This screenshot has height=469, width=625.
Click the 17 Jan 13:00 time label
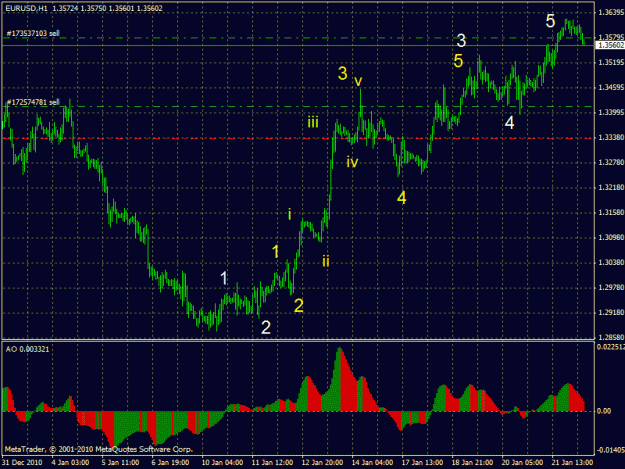pyautogui.click(x=423, y=463)
